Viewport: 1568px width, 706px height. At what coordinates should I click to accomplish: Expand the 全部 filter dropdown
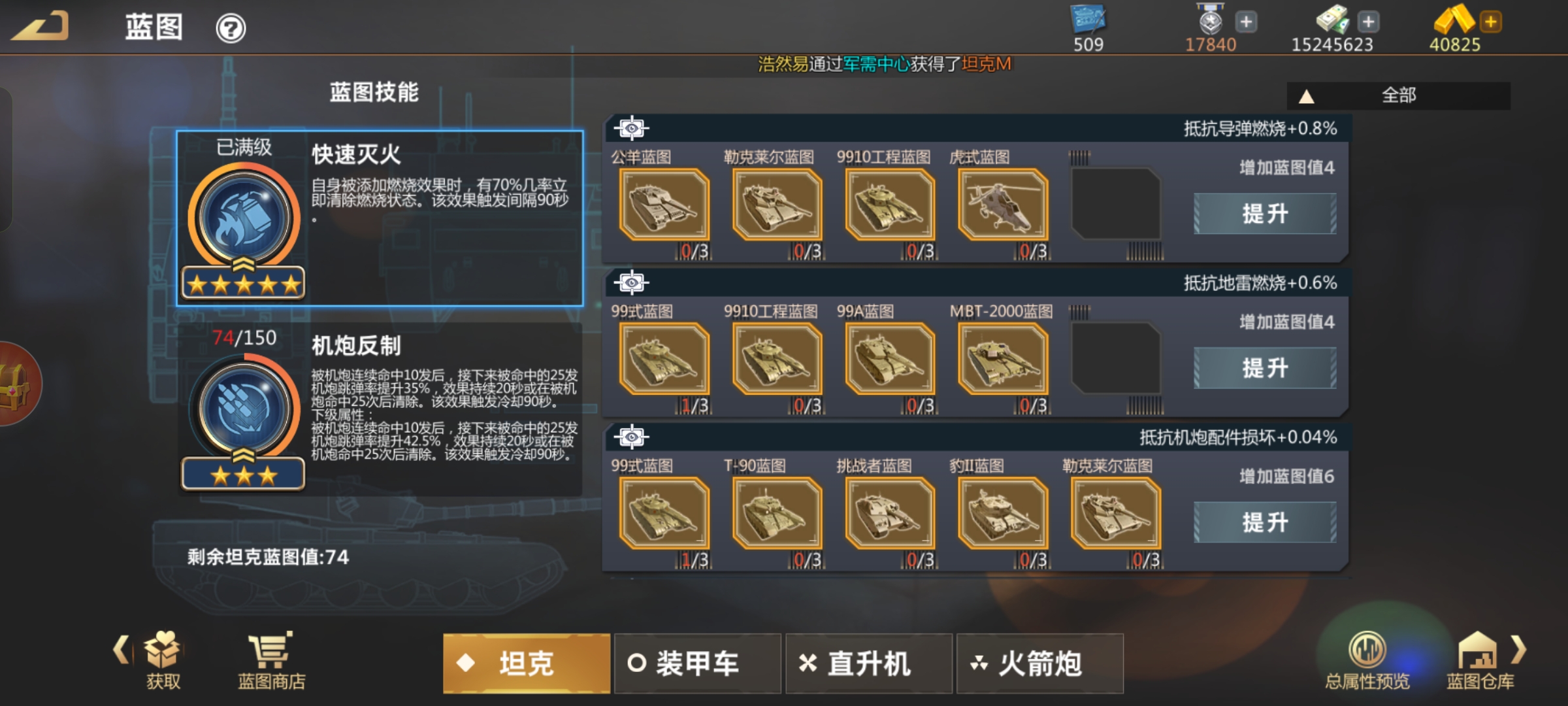(x=1398, y=95)
